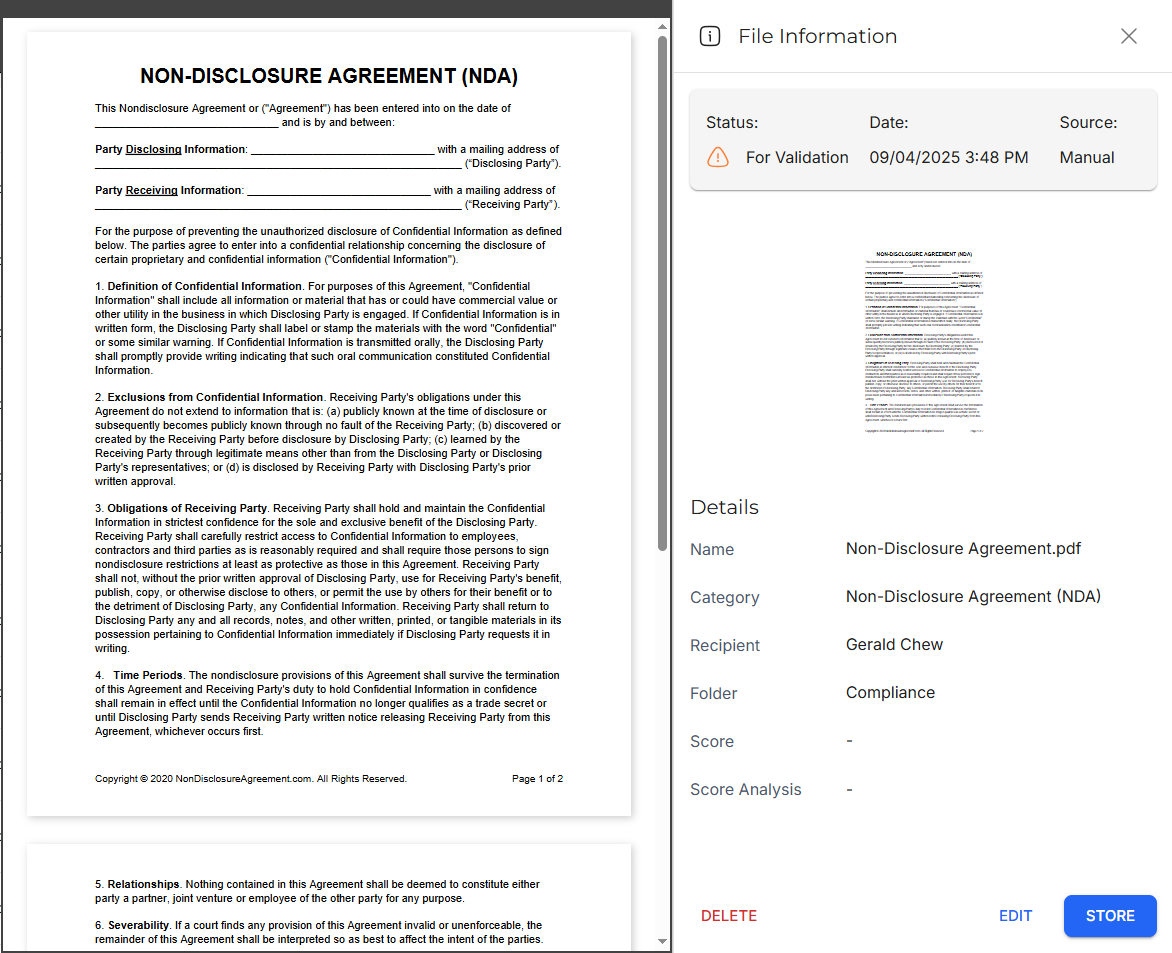
Task: Click the For Validation status text
Action: click(x=797, y=158)
